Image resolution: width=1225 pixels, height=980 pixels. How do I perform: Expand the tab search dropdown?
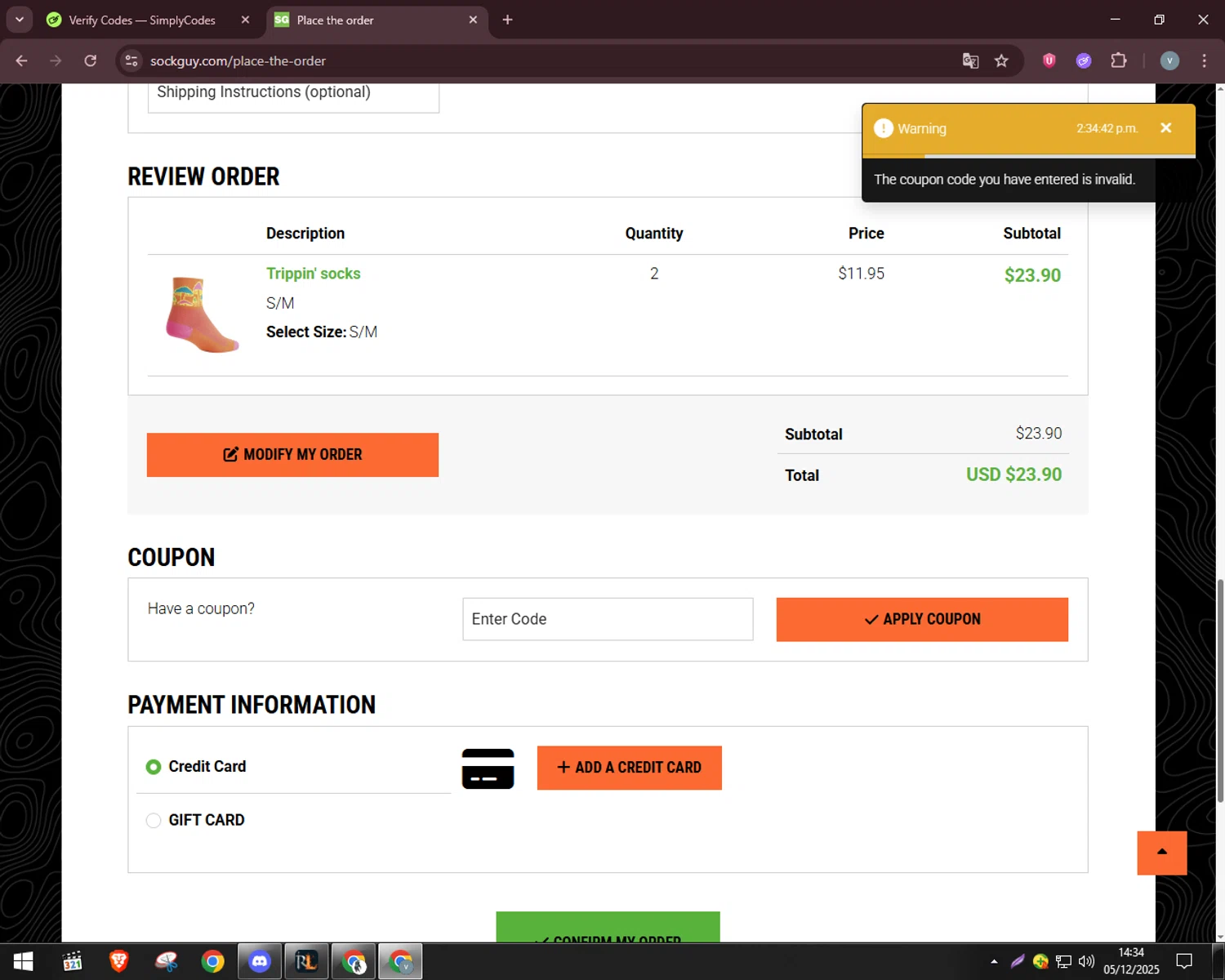coord(19,20)
